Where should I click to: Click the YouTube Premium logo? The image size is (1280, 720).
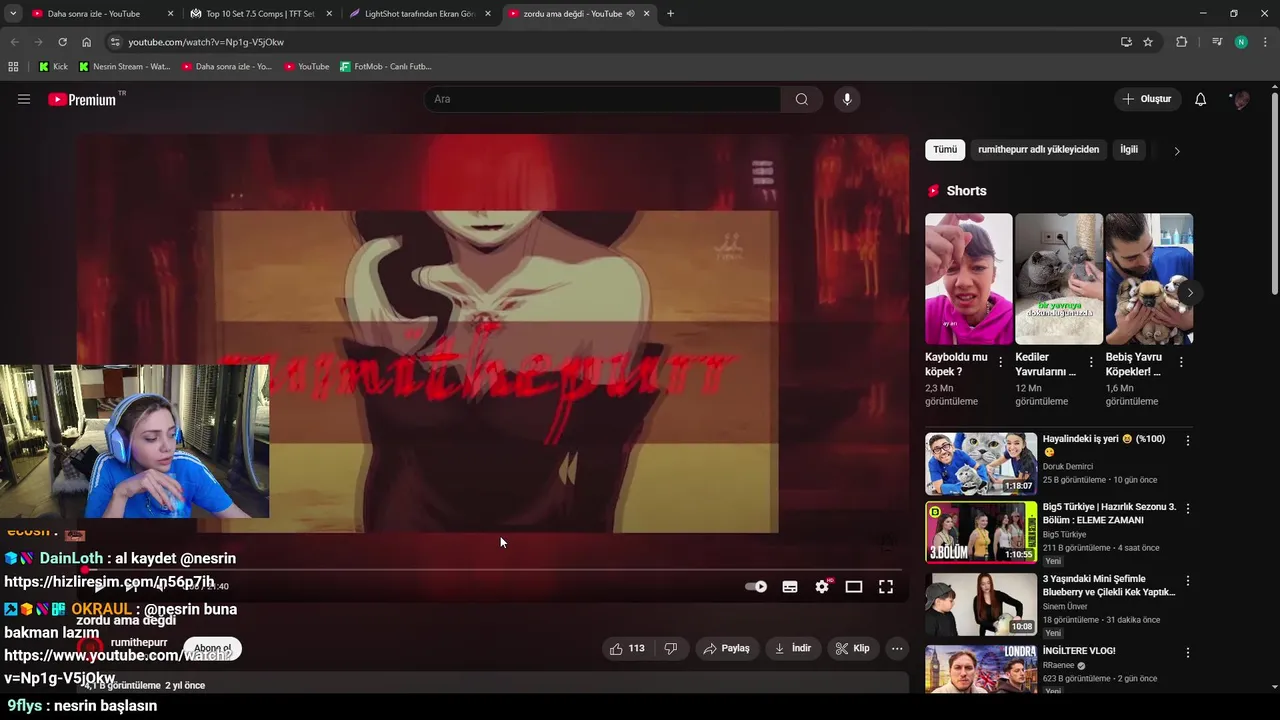tap(81, 99)
